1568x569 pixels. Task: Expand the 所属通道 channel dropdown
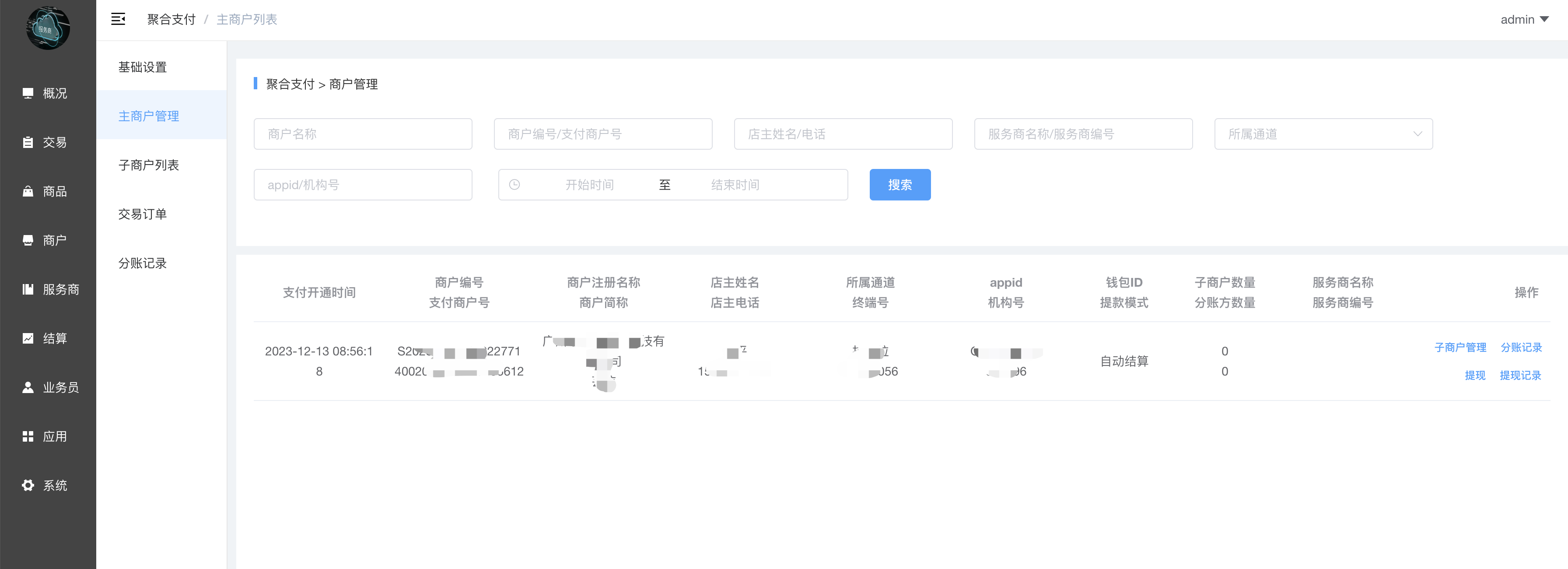(x=1323, y=134)
